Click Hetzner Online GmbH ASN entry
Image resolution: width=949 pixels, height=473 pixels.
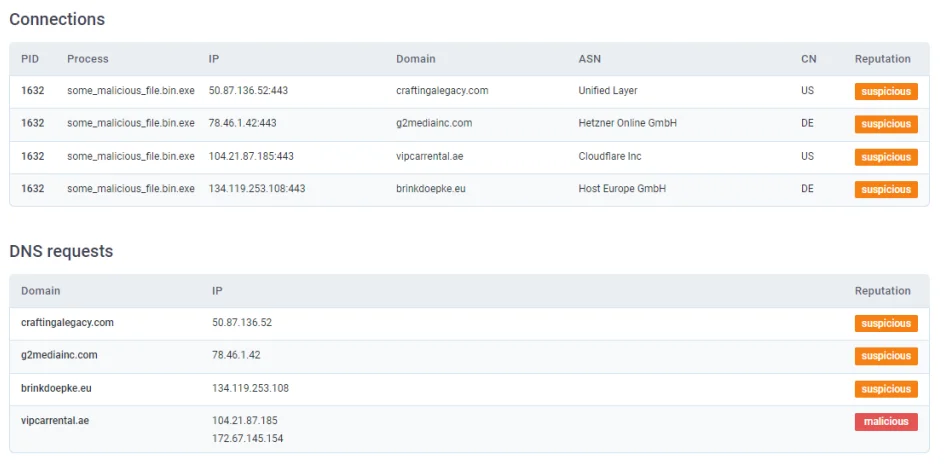(628, 123)
